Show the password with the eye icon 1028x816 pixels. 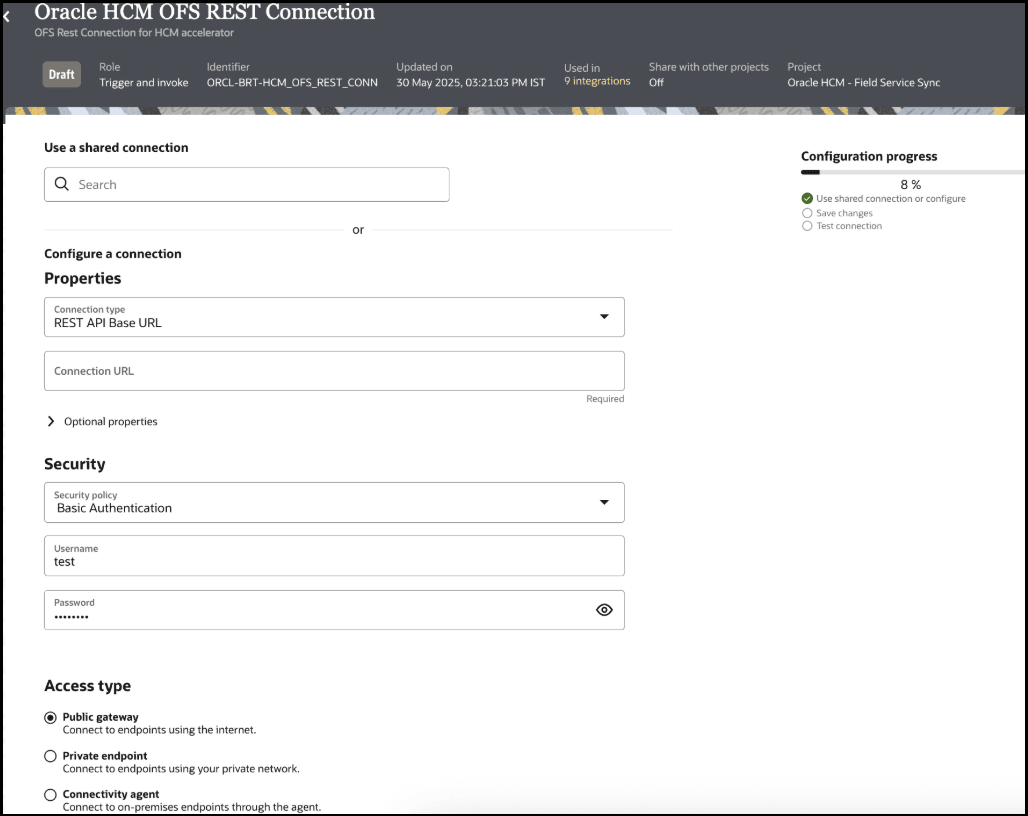[604, 610]
